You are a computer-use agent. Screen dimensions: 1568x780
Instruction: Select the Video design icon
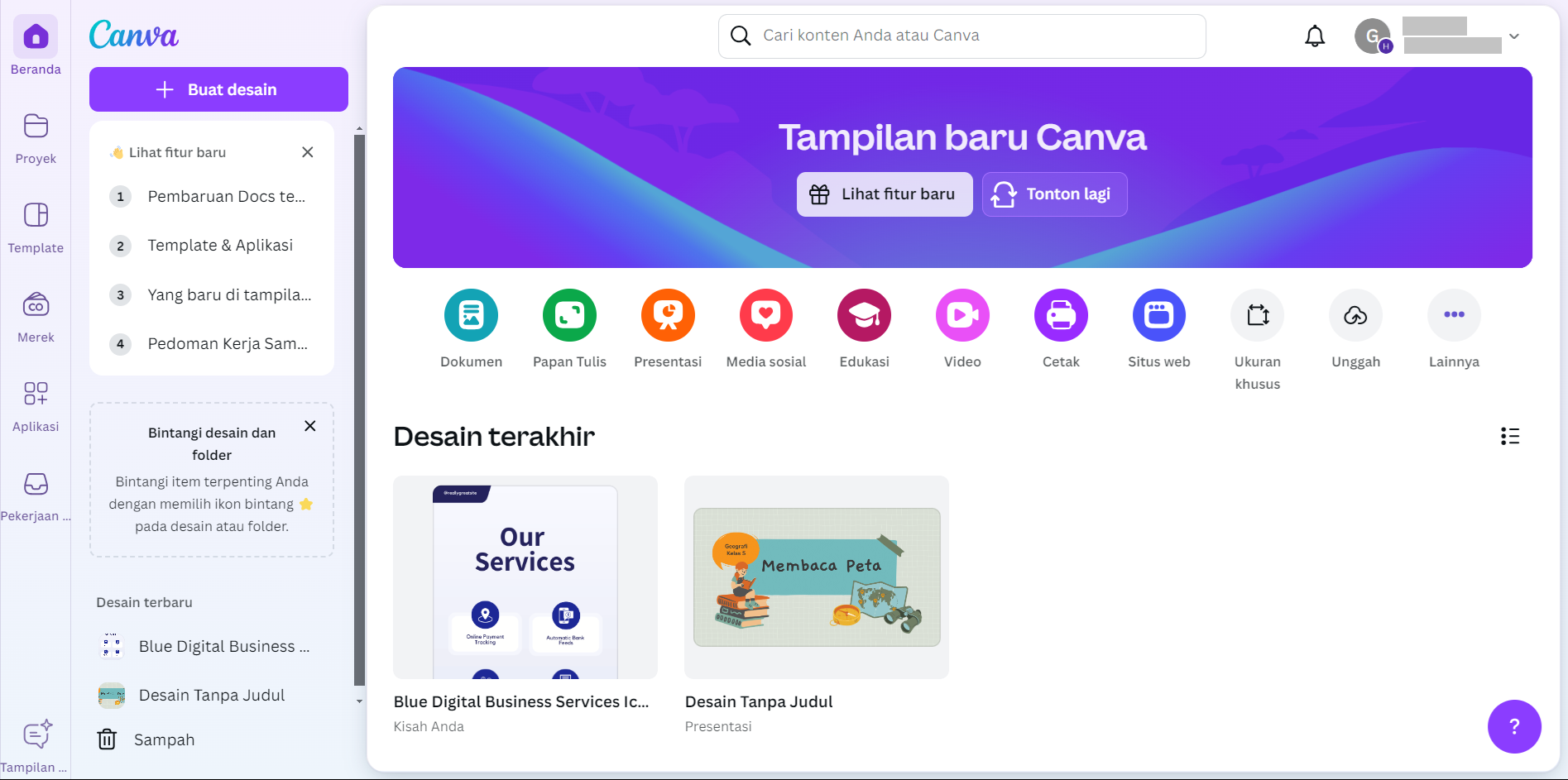[962, 315]
